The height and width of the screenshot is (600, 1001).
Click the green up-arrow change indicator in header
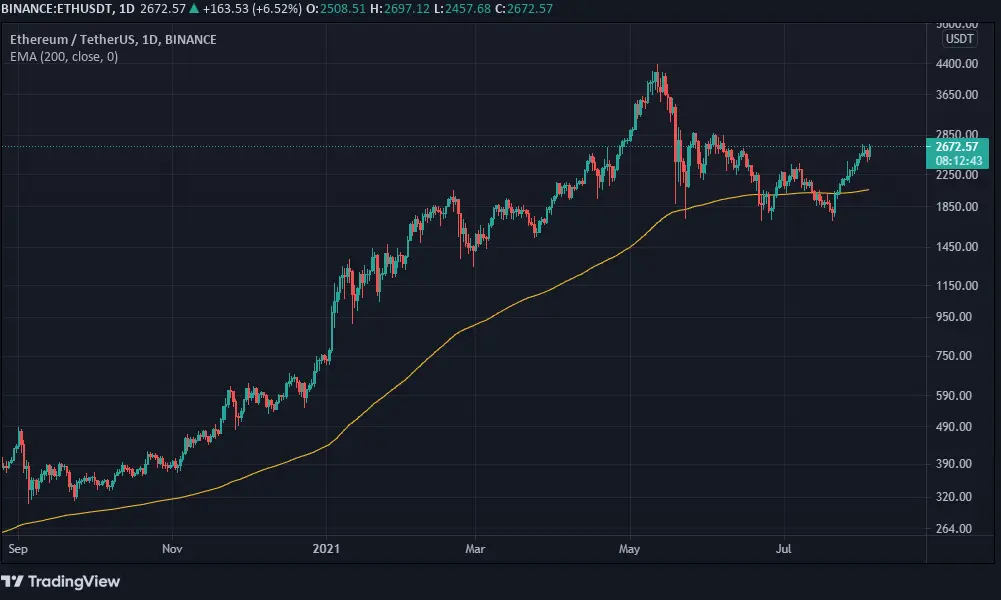(x=194, y=9)
